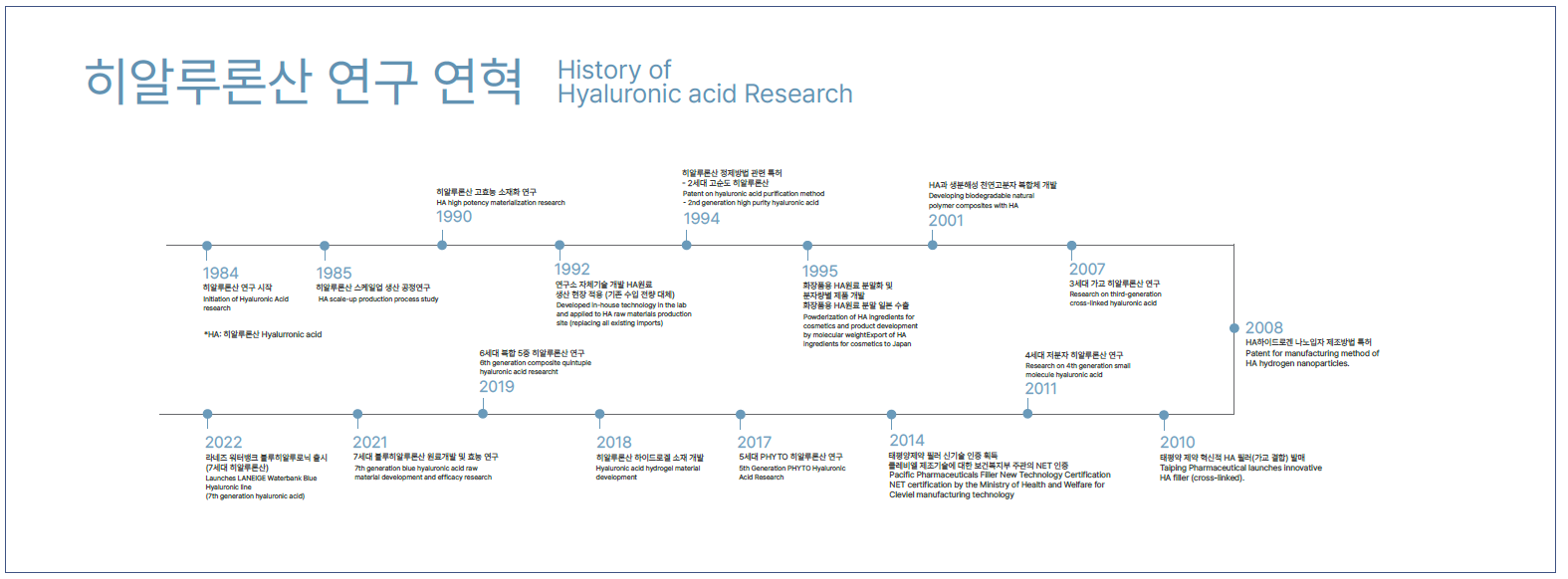This screenshot has height=579, width=1568.
Task: Click the timeline dot for 1984
Action: 207,246
